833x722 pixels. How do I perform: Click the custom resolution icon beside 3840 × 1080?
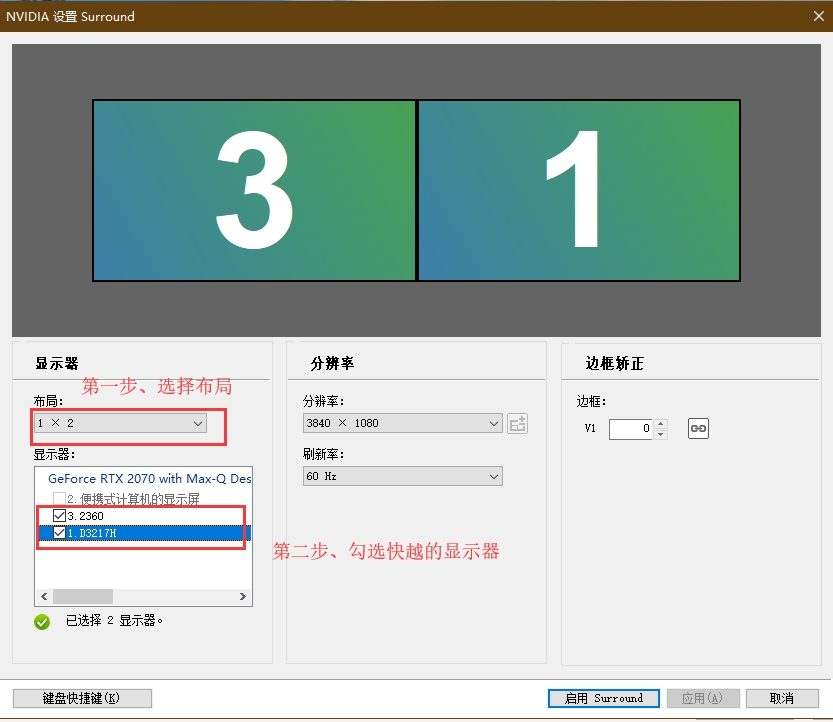pyautogui.click(x=517, y=423)
